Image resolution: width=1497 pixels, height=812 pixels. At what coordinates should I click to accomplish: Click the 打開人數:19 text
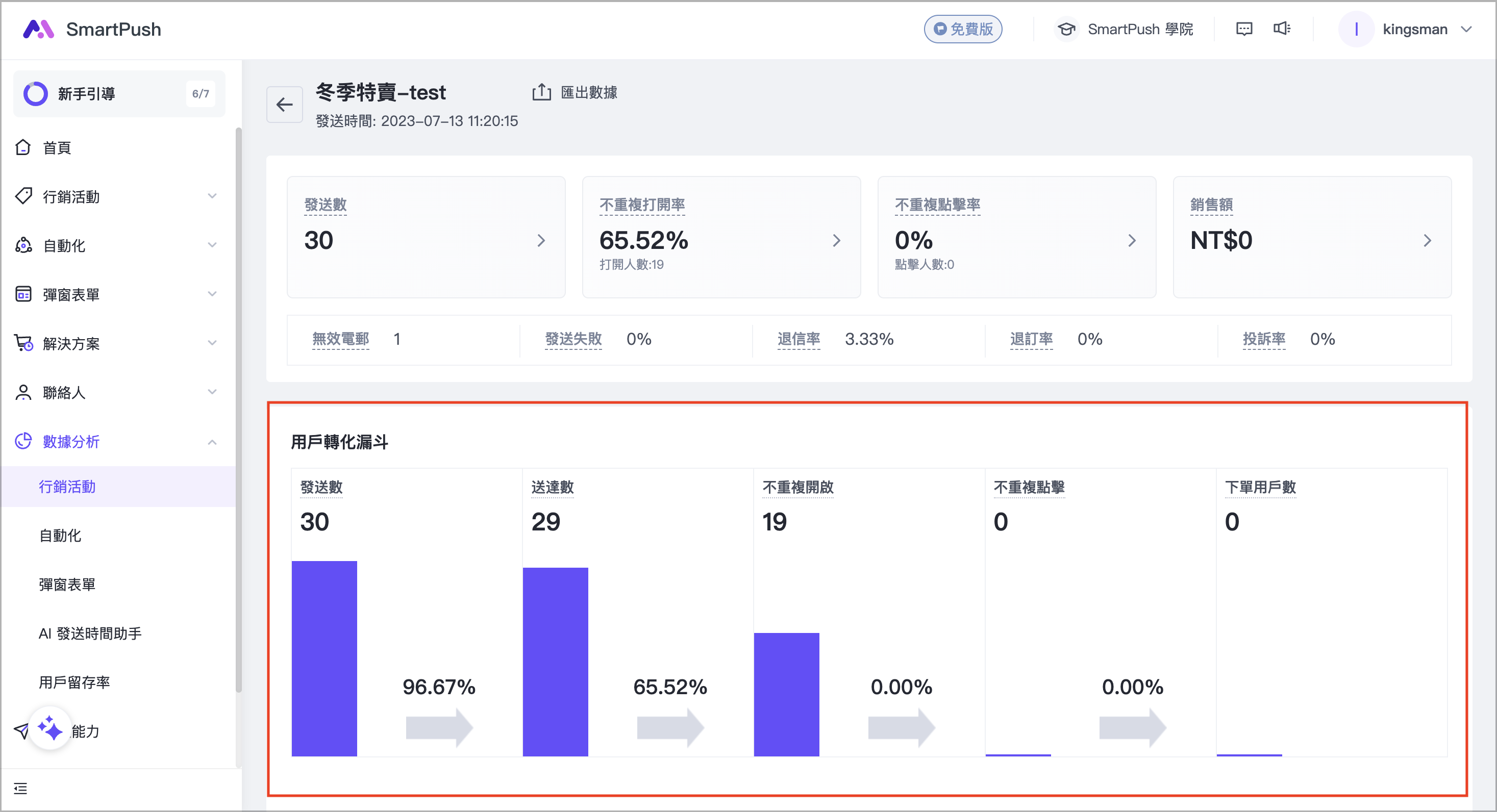632,264
